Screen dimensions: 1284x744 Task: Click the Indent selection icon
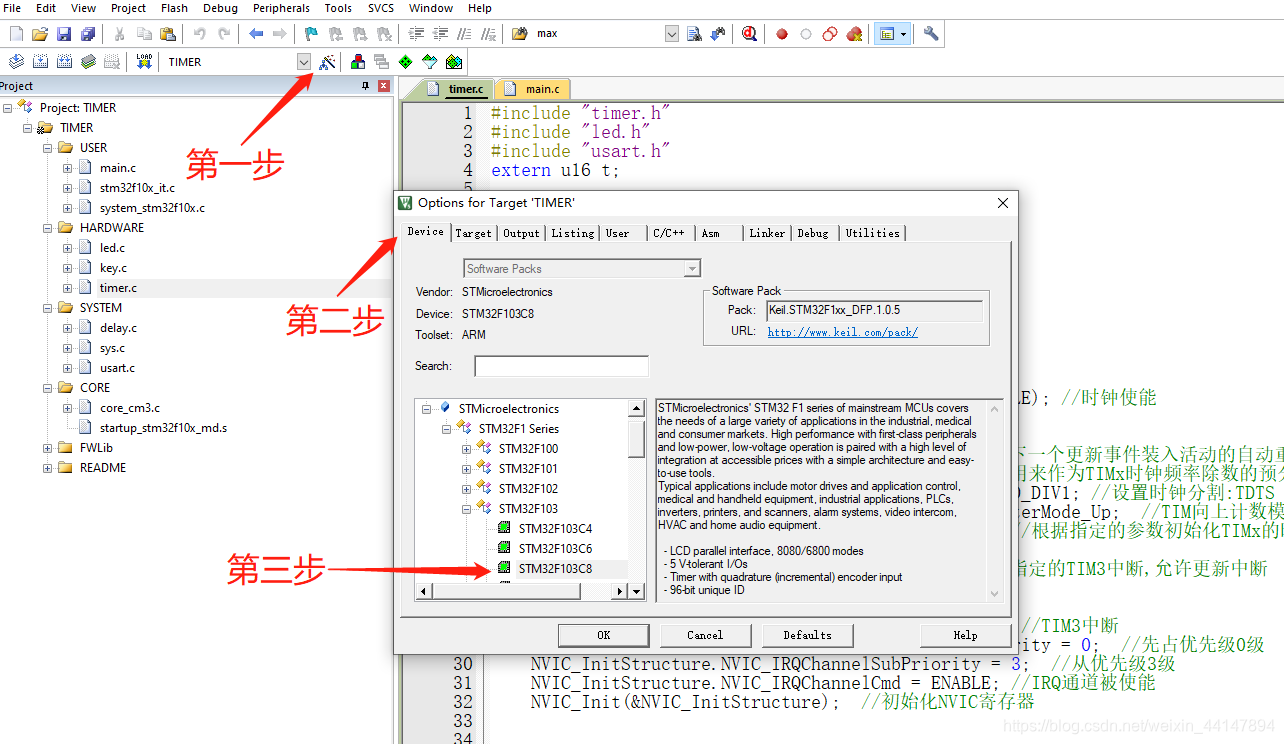(418, 34)
